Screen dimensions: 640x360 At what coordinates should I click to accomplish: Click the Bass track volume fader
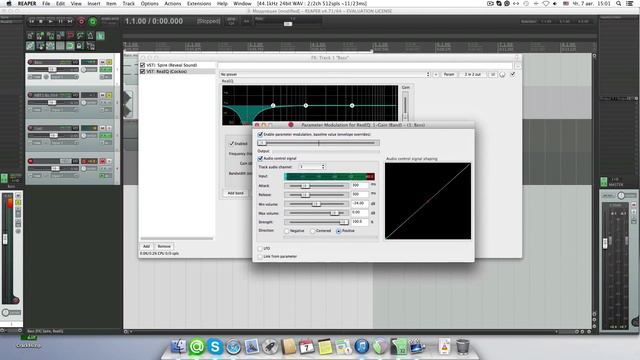[x=52, y=69]
